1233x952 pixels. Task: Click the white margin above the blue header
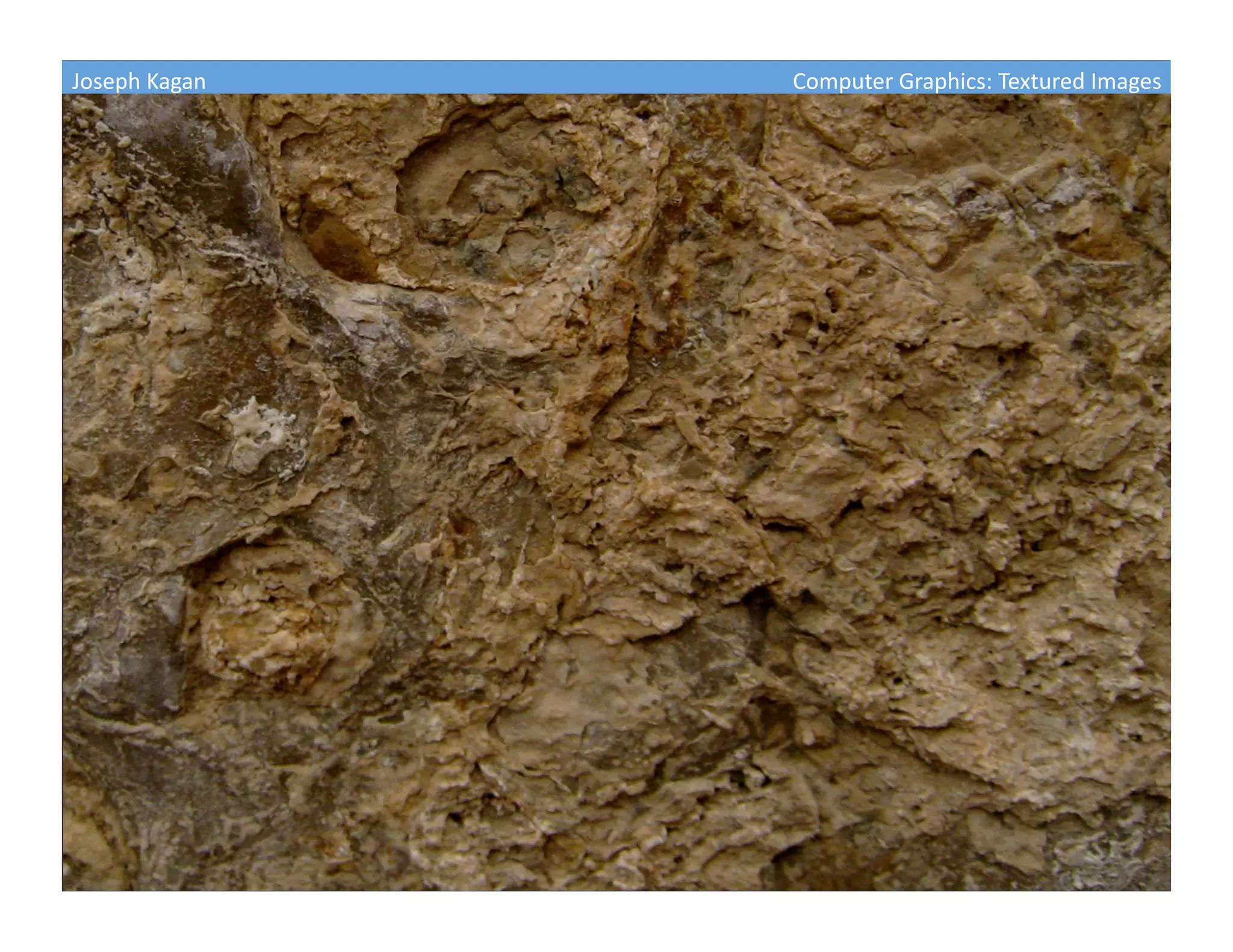[x=616, y=30]
